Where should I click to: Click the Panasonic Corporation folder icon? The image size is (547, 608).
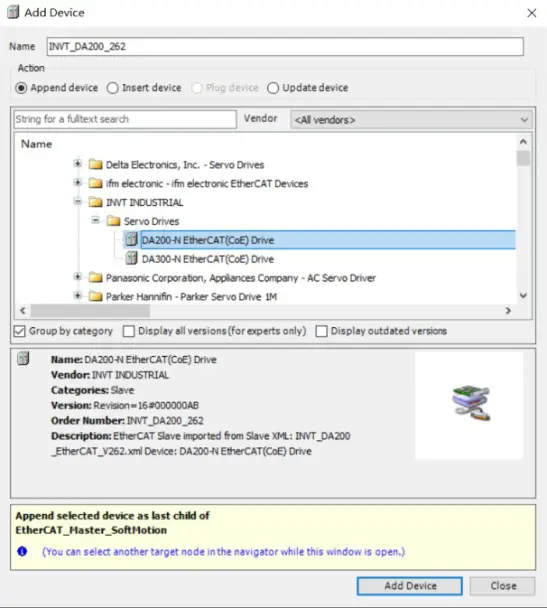95,278
